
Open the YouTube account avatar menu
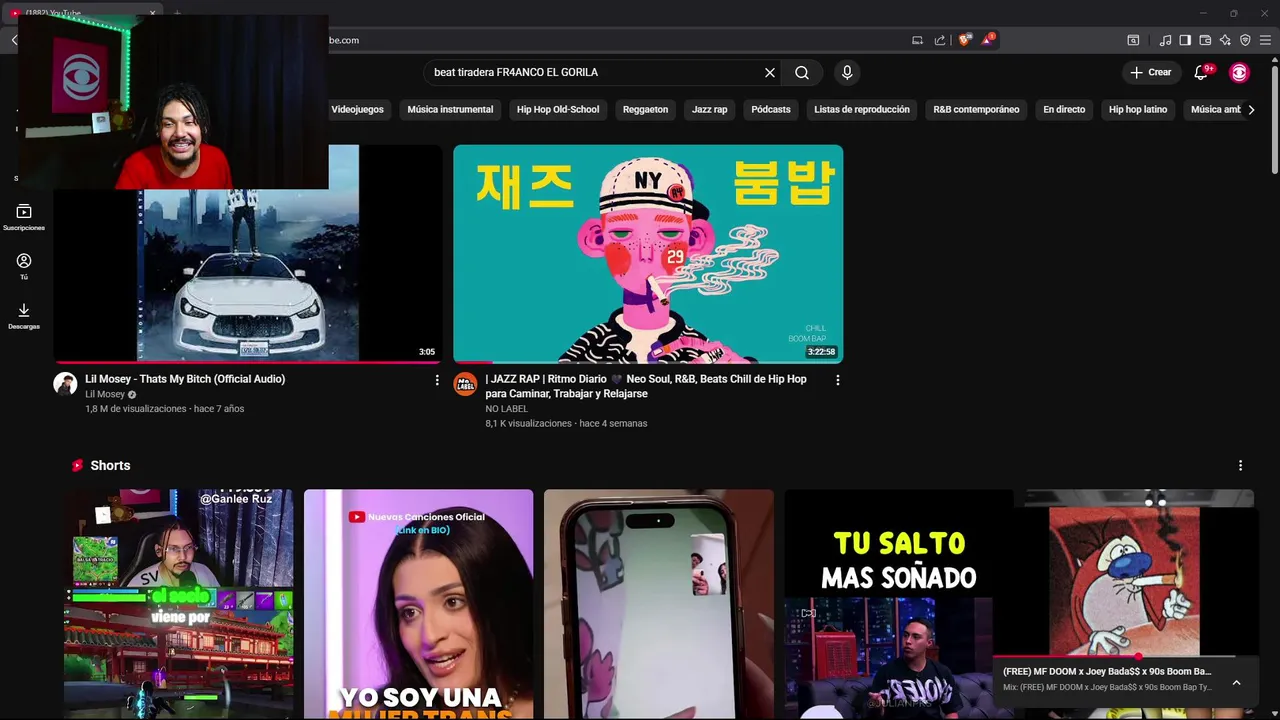[x=1239, y=72]
